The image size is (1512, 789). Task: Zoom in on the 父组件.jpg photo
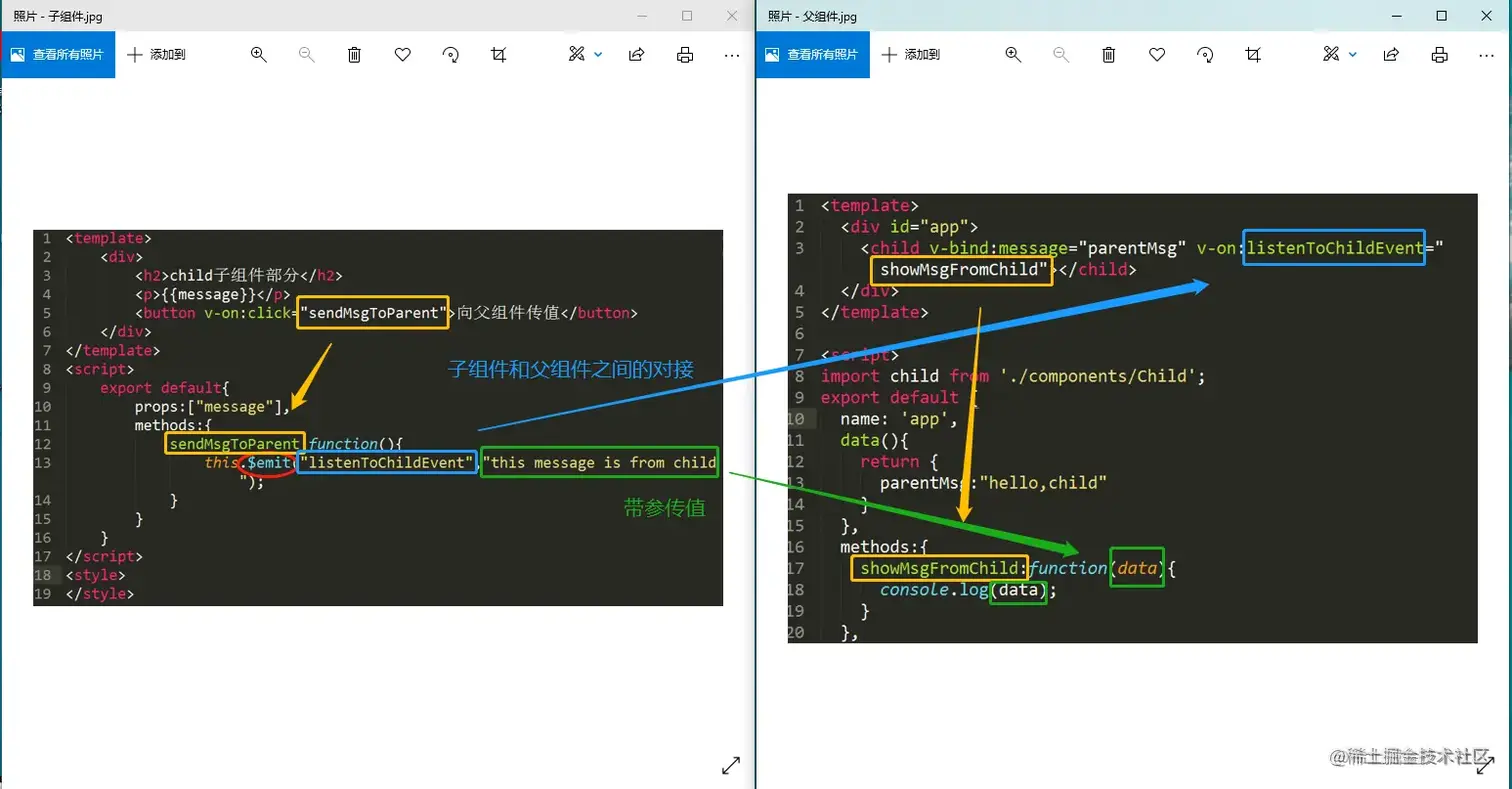[1013, 55]
